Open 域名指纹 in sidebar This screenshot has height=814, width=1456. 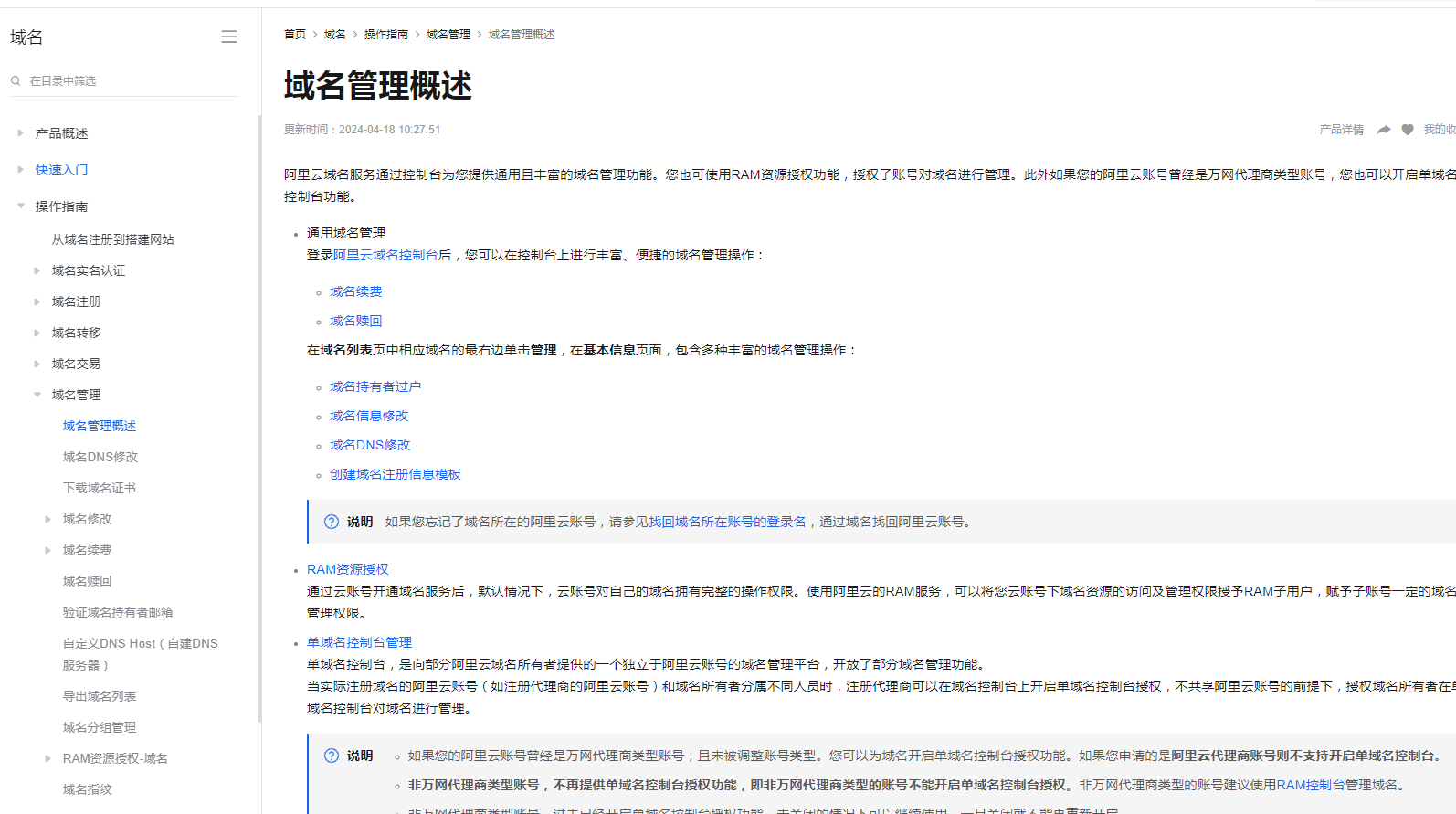(x=87, y=789)
